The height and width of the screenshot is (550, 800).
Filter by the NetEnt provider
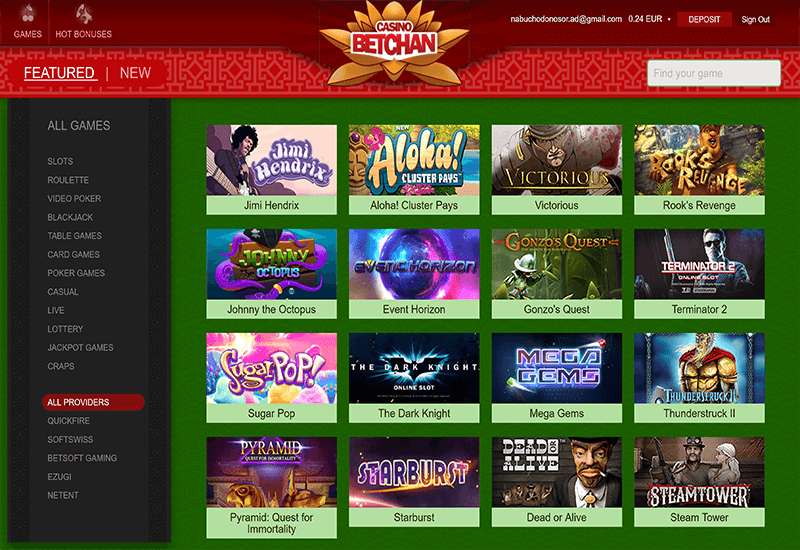point(63,495)
